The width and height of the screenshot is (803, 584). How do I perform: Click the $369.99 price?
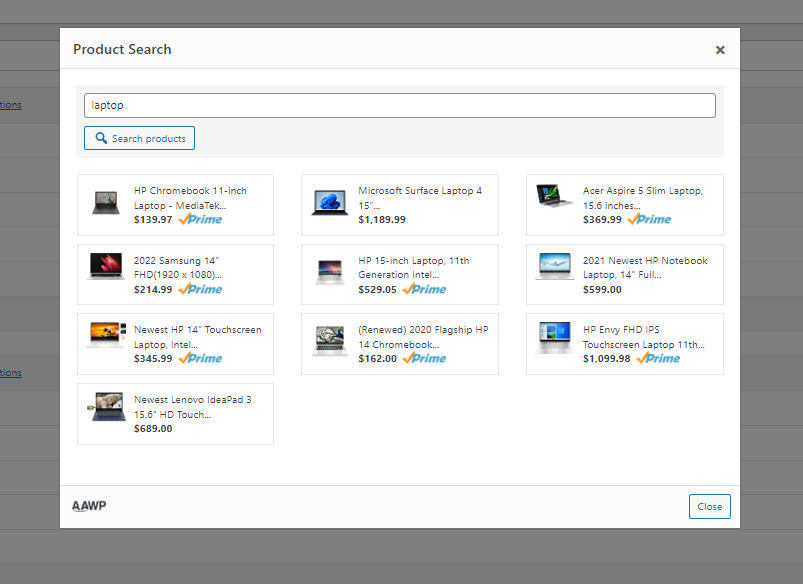point(602,220)
